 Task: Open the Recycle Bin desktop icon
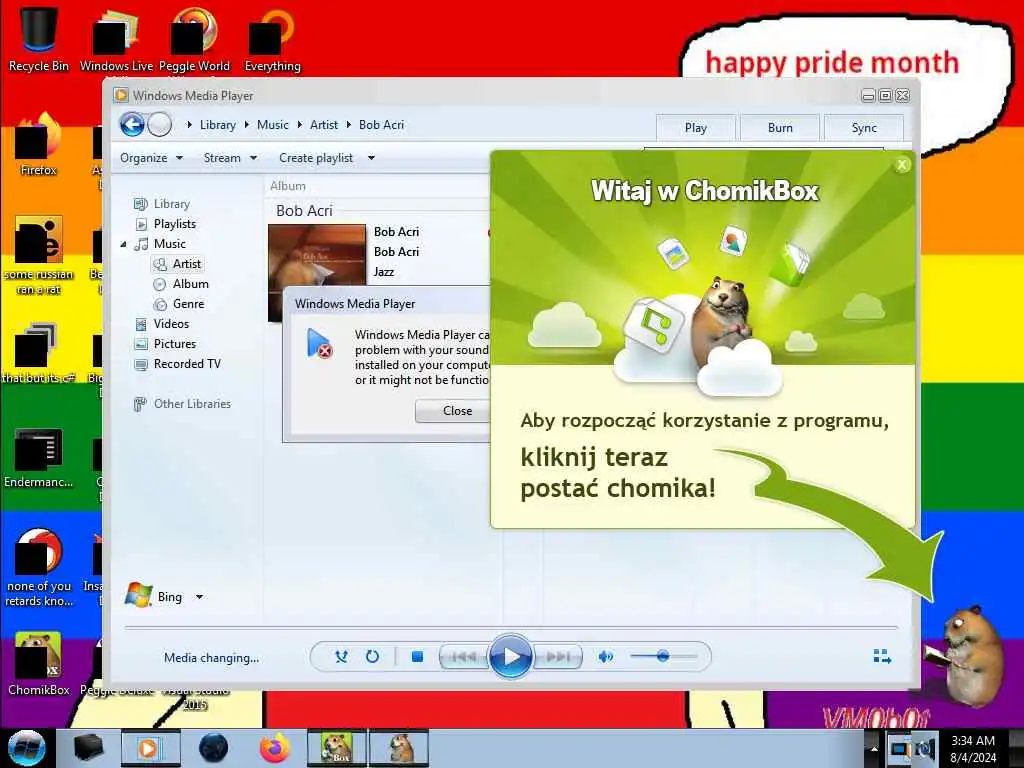[39, 37]
